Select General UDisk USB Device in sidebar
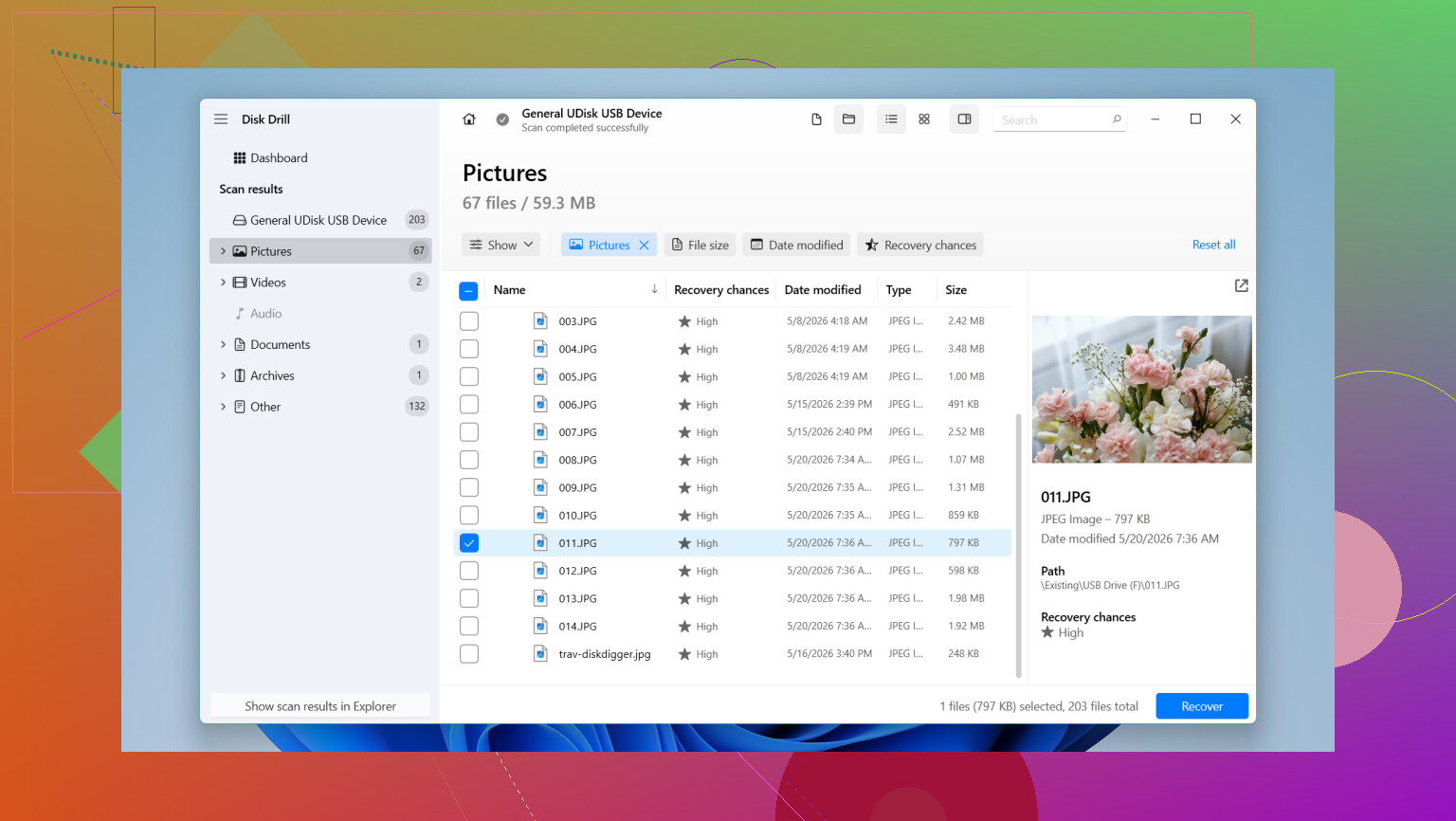Screen dimensions: 1456x821 tap(320, 220)
